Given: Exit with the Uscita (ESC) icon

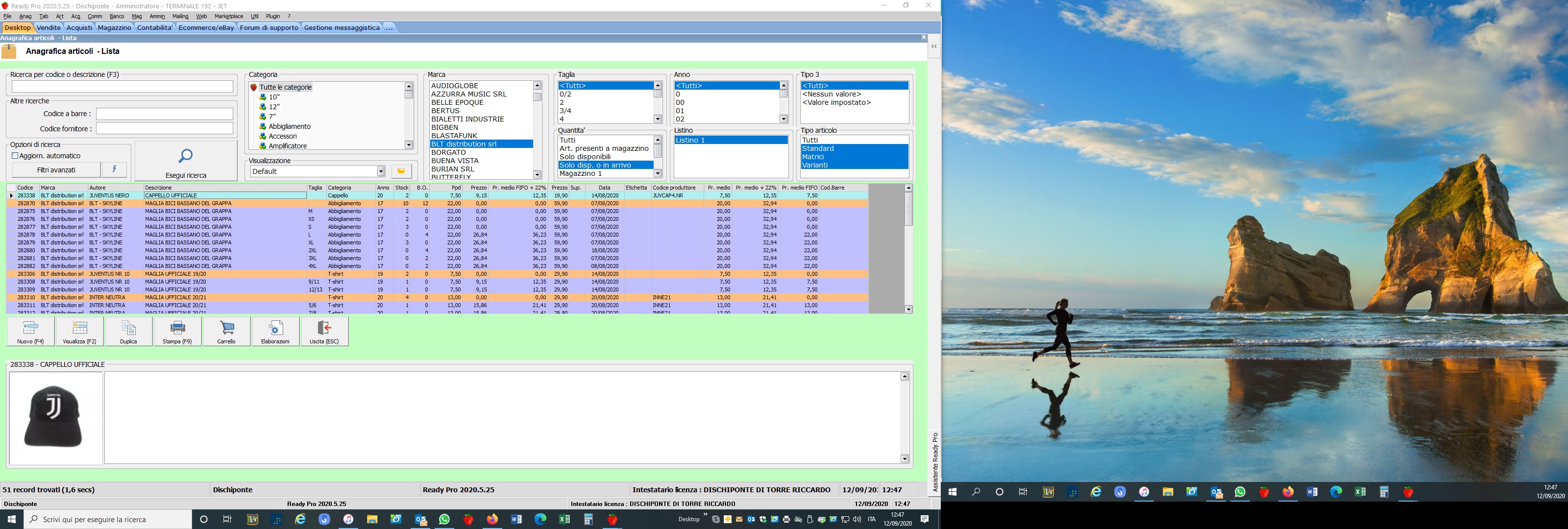Looking at the screenshot, I should [324, 332].
